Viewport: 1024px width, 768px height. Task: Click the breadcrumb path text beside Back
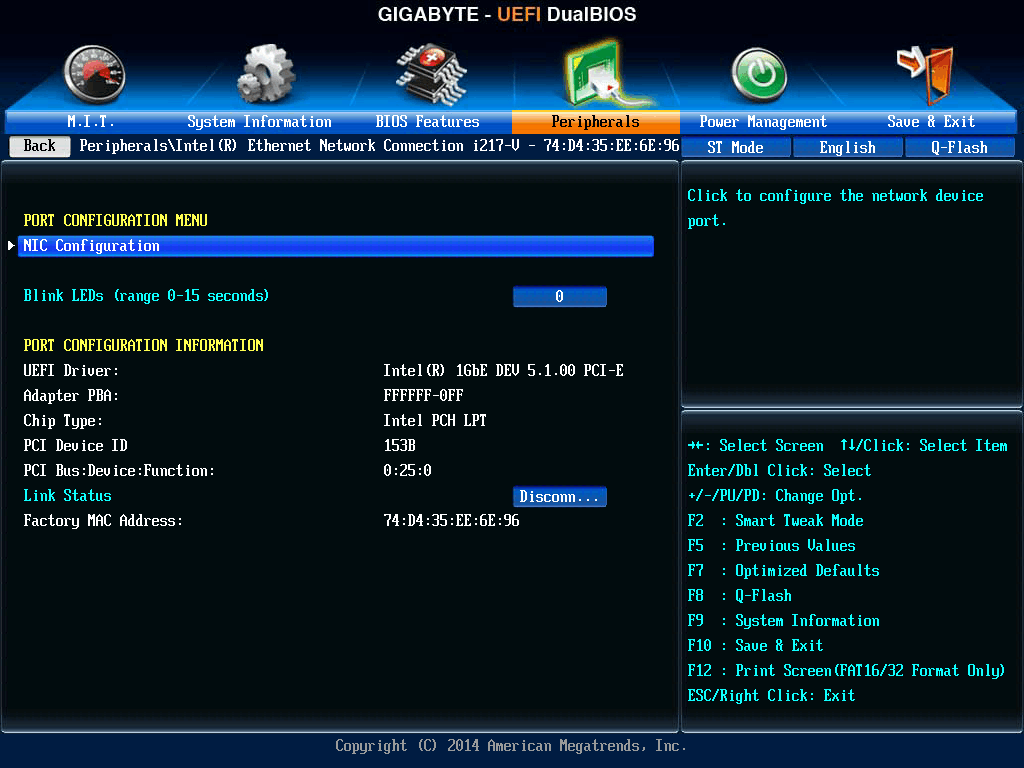coord(379,146)
